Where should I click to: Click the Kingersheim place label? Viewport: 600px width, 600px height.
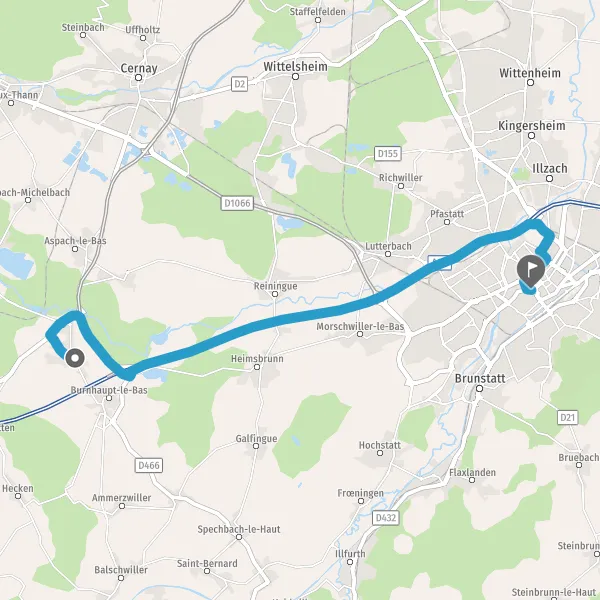532,126
